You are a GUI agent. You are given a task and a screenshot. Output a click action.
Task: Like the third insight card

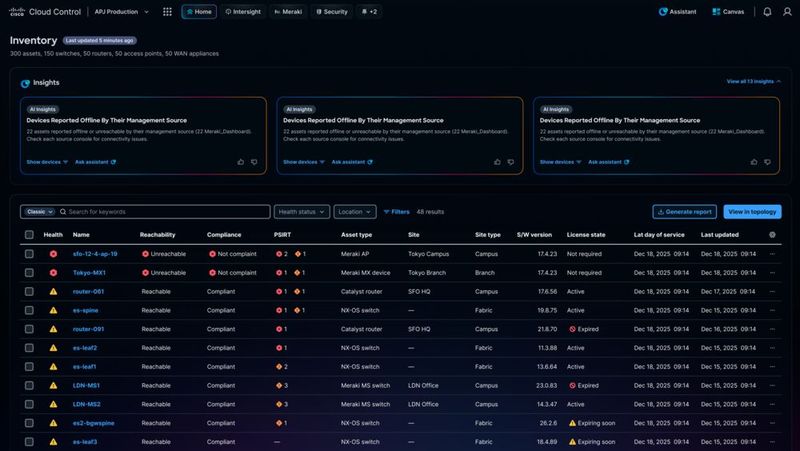click(754, 162)
